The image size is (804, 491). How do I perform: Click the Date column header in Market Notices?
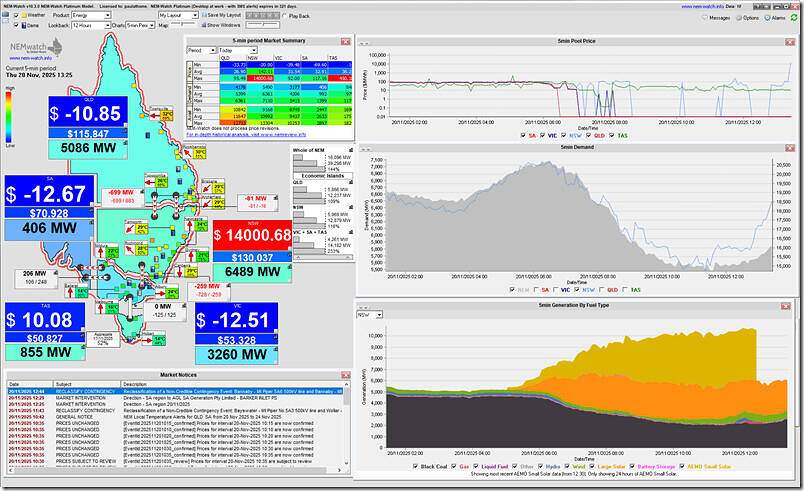click(30, 384)
